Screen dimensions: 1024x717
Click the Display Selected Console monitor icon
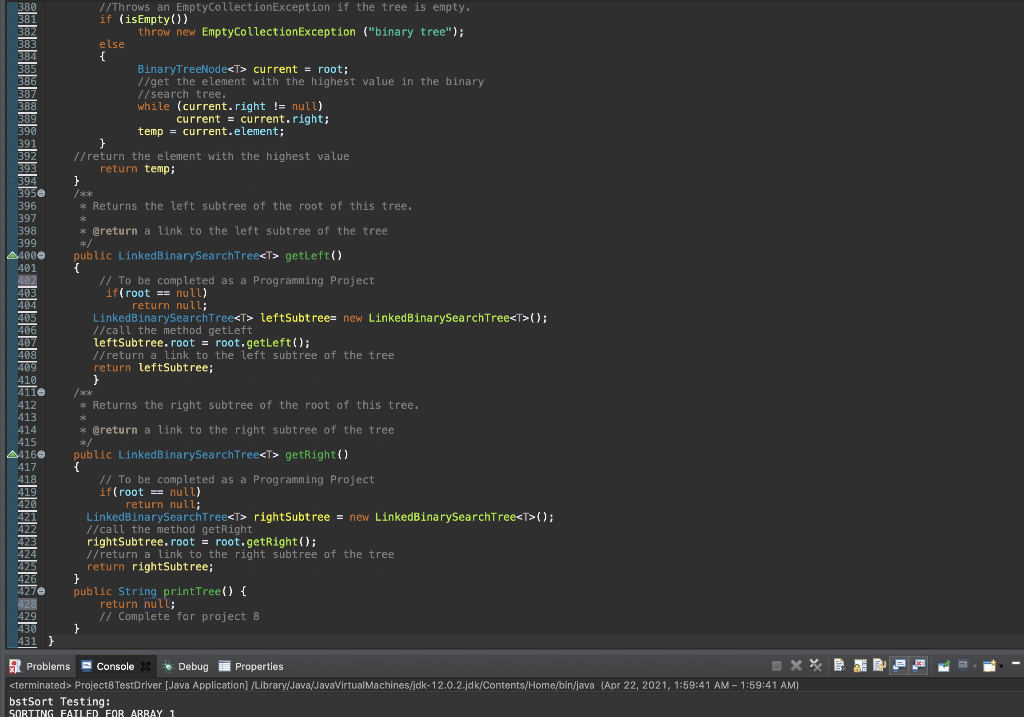(x=963, y=665)
